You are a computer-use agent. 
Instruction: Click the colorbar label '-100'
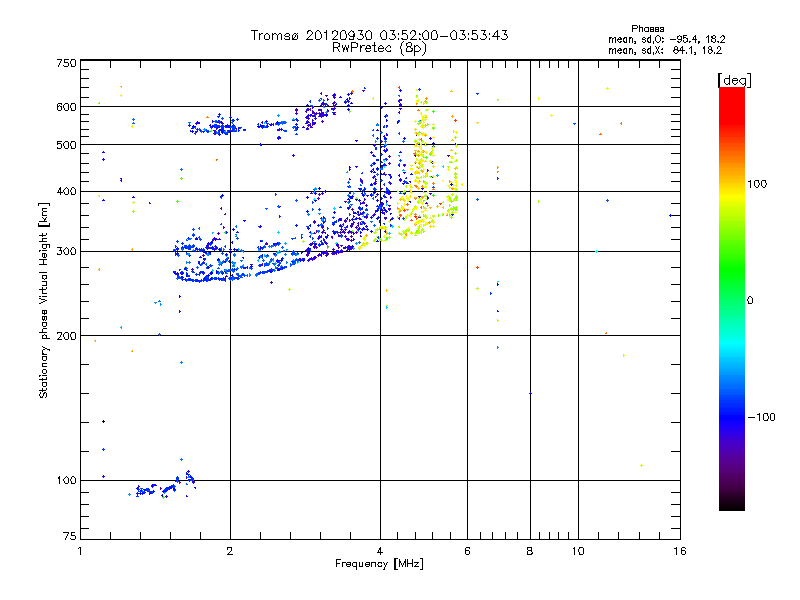761,417
